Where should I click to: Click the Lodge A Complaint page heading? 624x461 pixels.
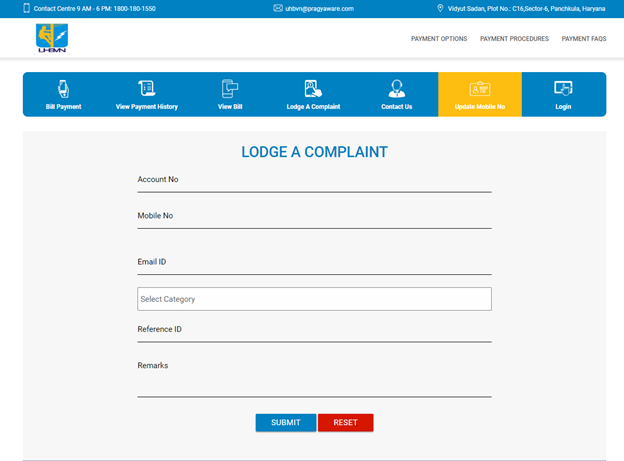[x=314, y=152]
